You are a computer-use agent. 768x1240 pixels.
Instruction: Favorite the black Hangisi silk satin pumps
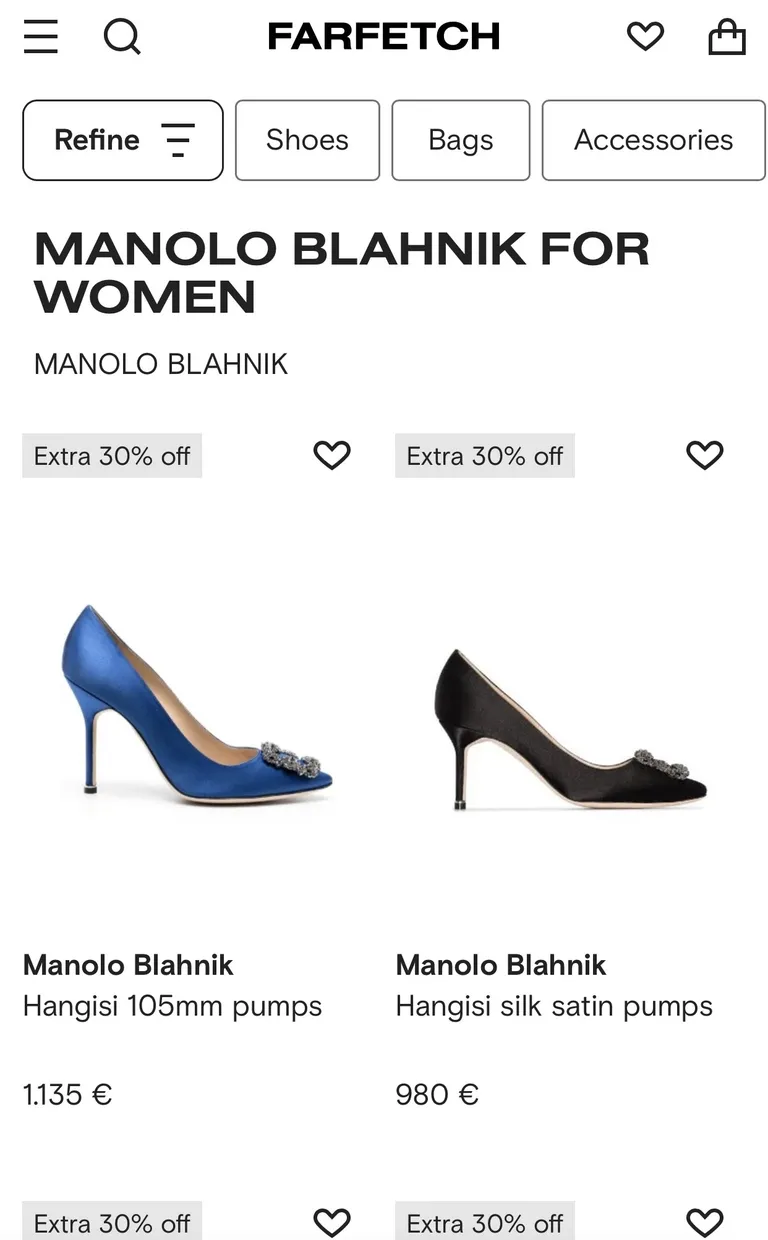coord(705,455)
